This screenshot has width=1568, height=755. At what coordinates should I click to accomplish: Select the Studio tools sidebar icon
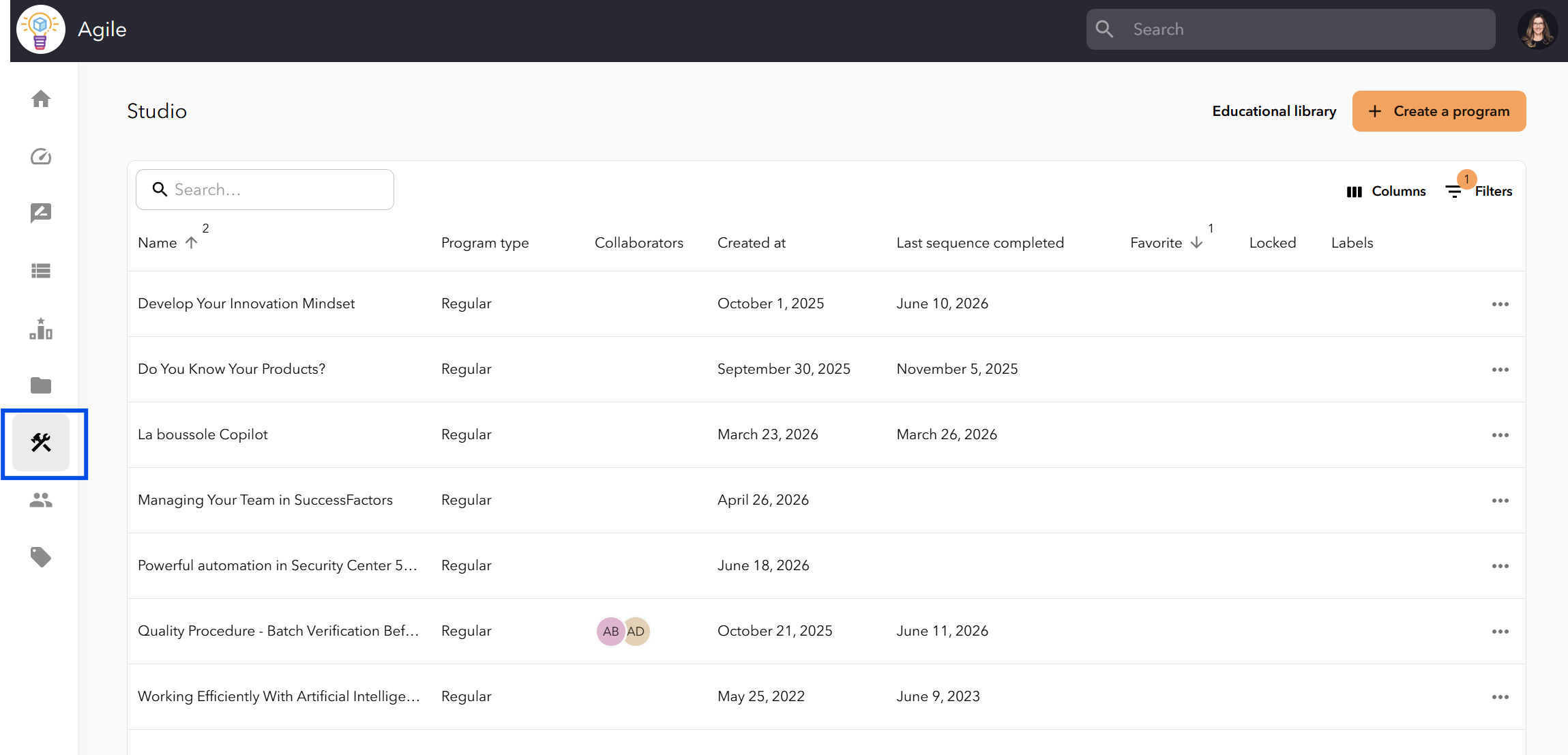point(41,443)
